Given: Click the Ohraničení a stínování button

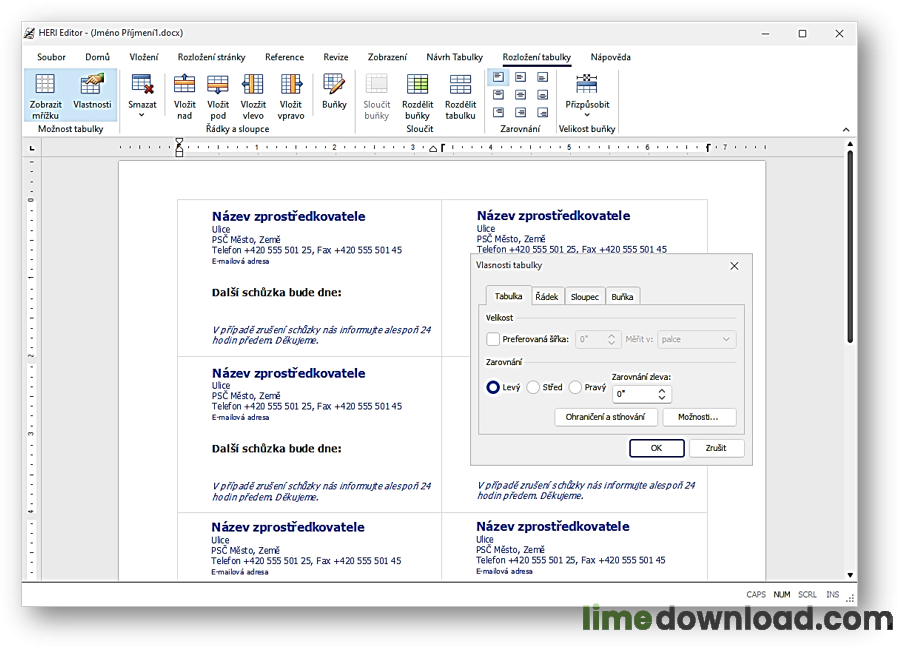Looking at the screenshot, I should (606, 417).
